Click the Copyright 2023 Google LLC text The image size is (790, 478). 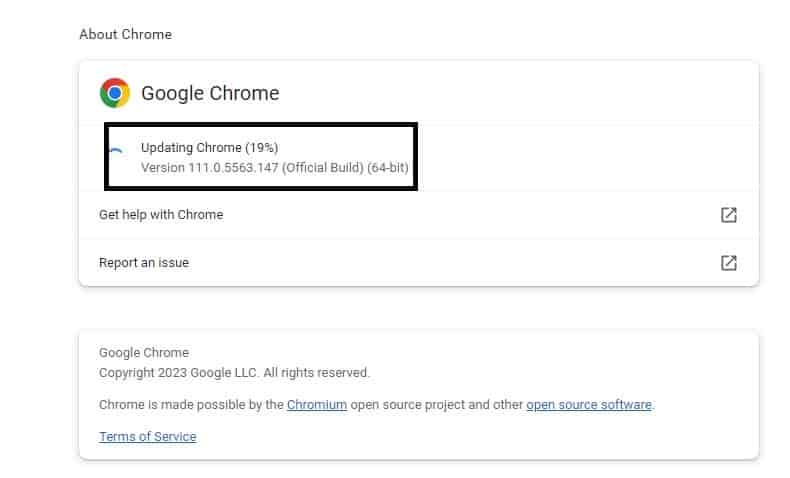click(x=179, y=373)
